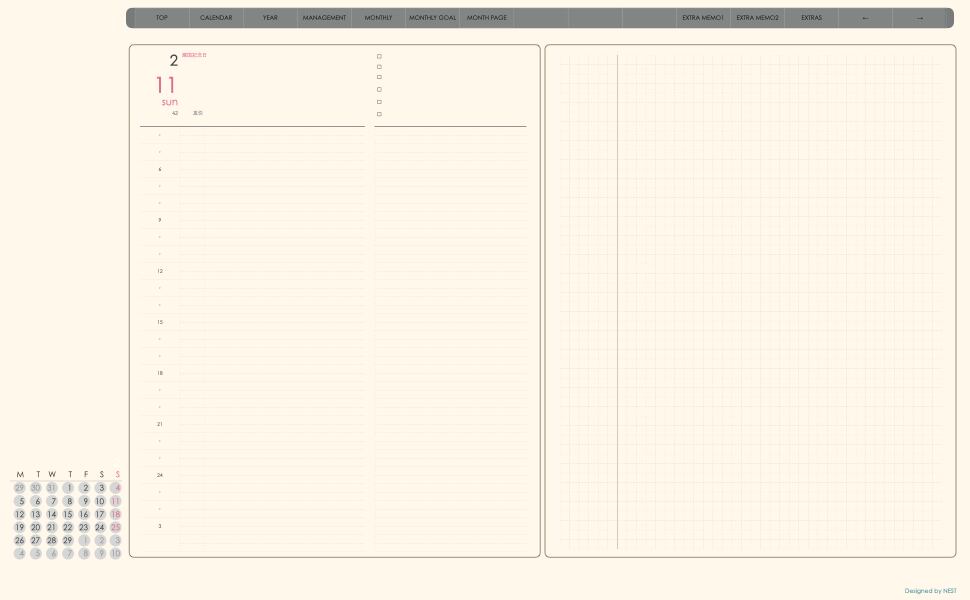
Task: Click the 18 o'clock time label
Action: click(160, 374)
